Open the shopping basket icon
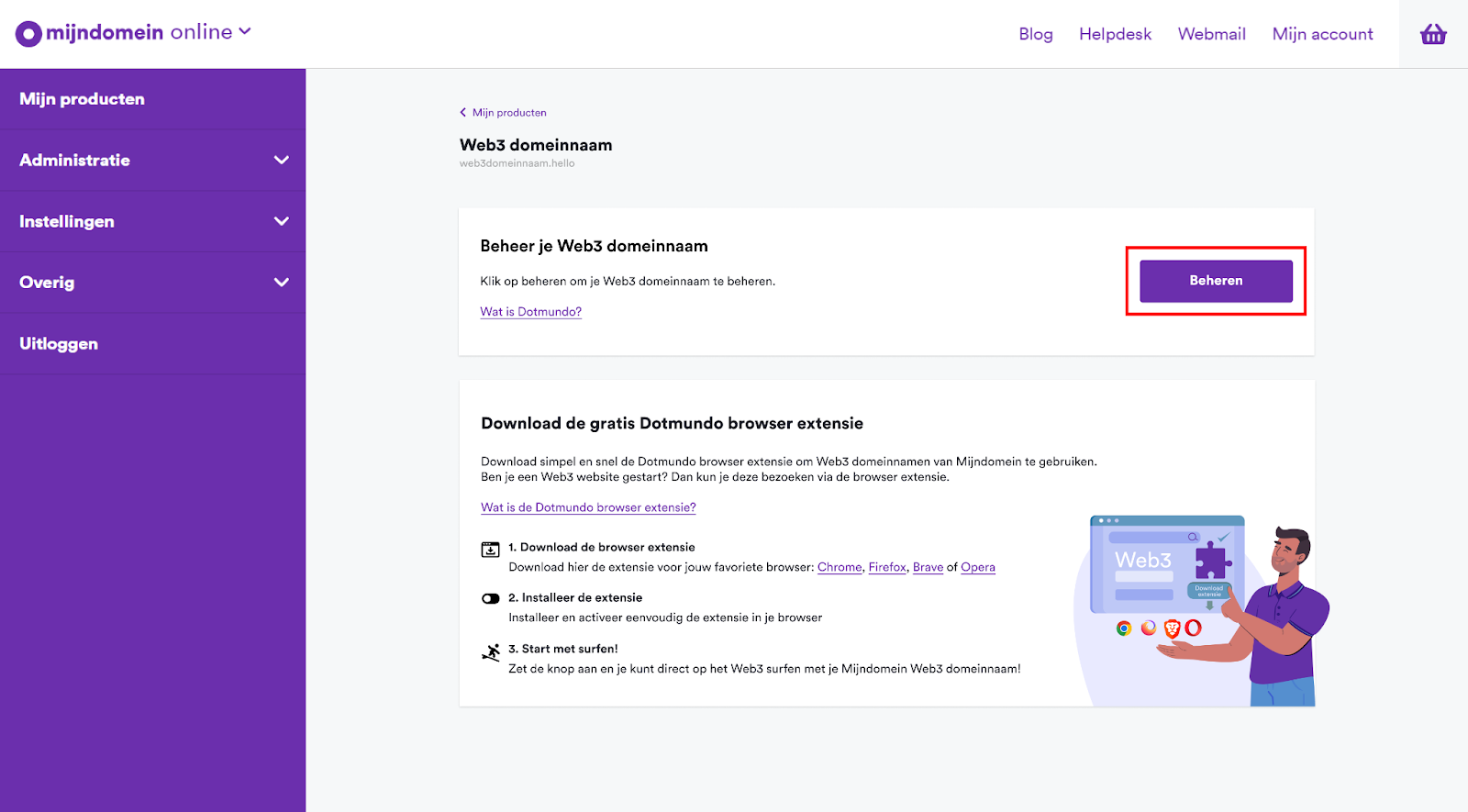Image resolution: width=1468 pixels, height=812 pixels. tap(1433, 35)
